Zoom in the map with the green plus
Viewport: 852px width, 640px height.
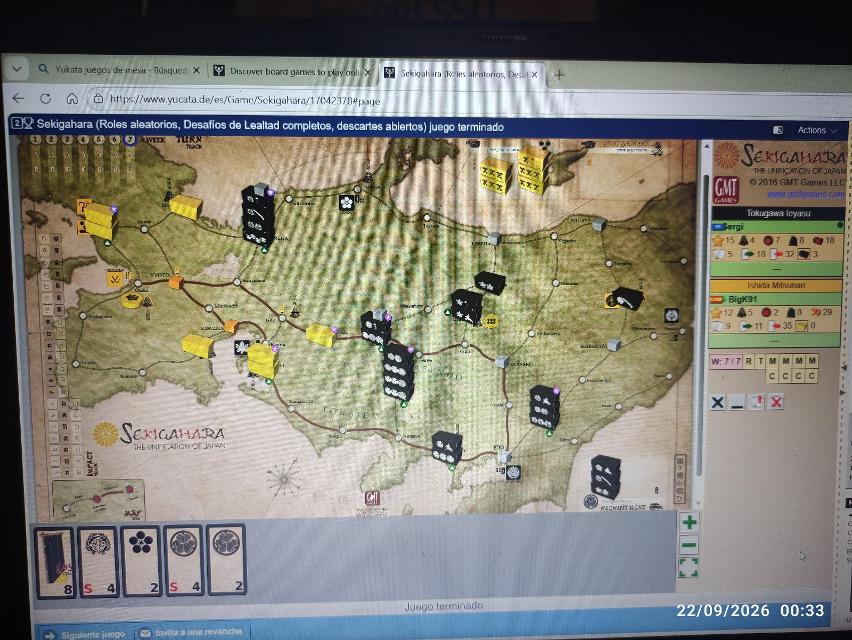[x=689, y=523]
